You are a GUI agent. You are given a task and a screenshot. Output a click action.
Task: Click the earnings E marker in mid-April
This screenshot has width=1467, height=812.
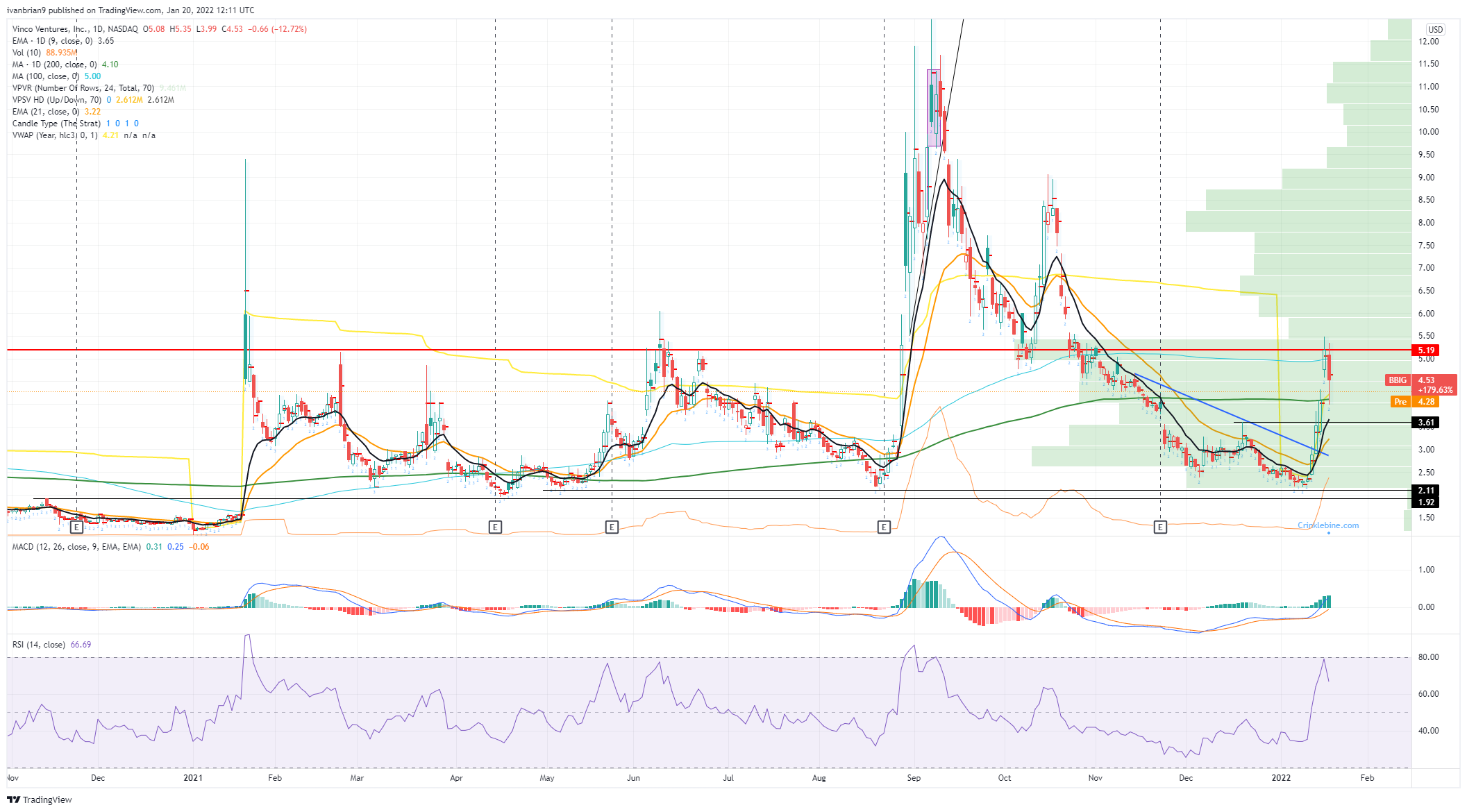click(x=495, y=527)
